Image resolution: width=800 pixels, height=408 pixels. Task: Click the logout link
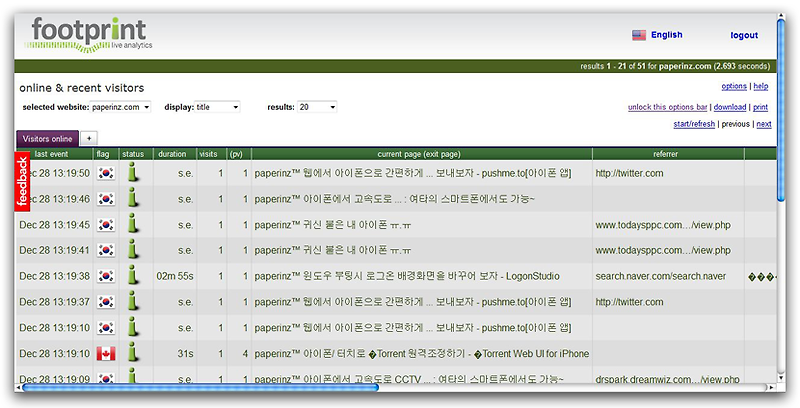click(x=744, y=35)
